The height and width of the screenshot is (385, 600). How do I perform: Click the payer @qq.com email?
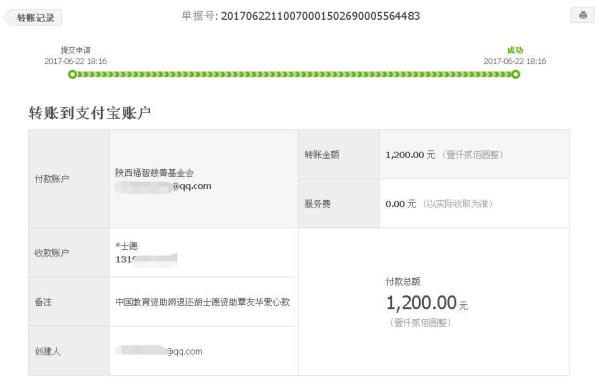pyautogui.click(x=163, y=186)
